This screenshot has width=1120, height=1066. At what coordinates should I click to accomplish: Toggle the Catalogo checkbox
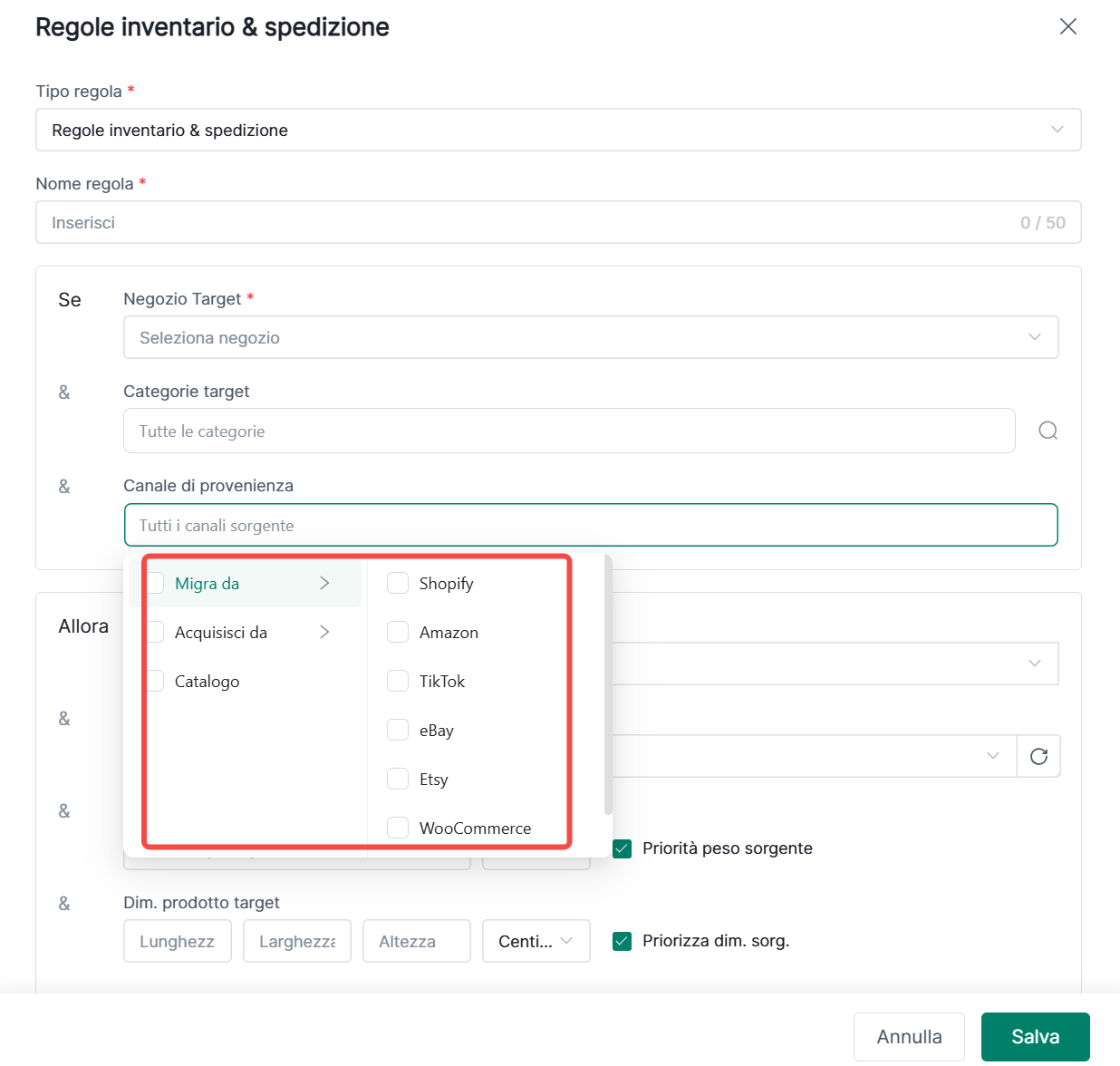[x=157, y=681]
